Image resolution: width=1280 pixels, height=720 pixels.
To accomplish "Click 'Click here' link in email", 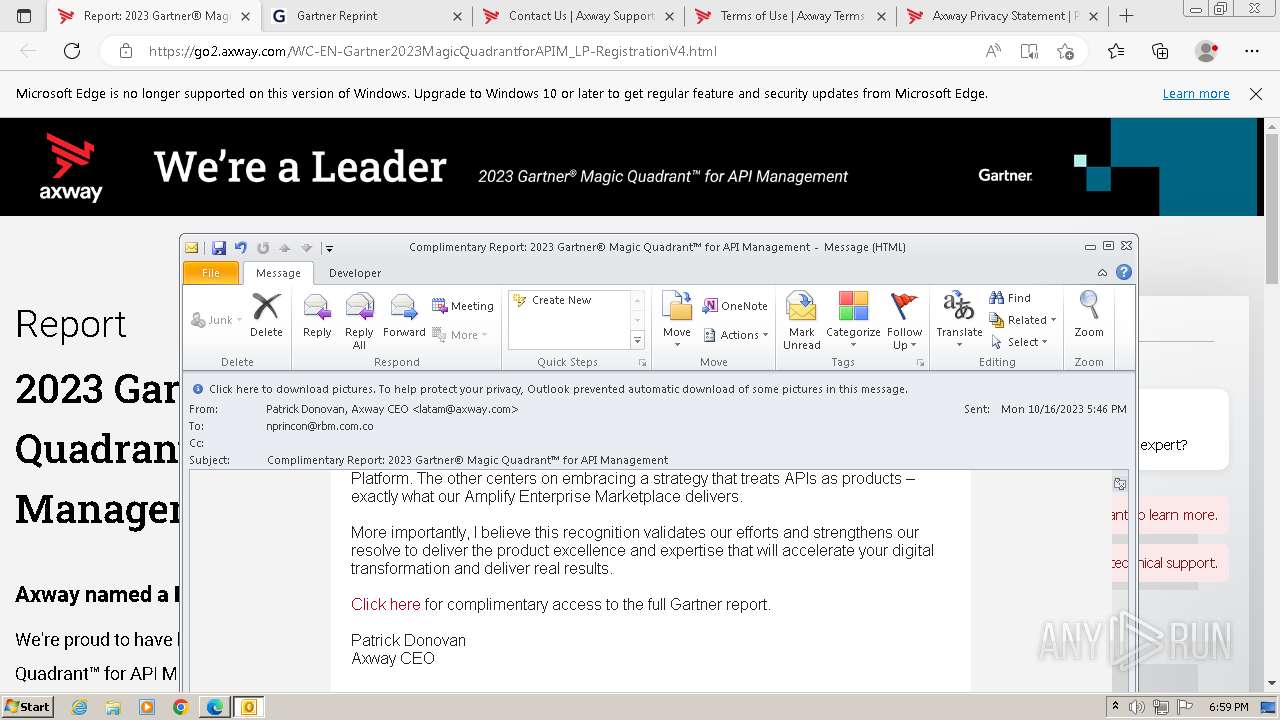I will (x=385, y=604).
